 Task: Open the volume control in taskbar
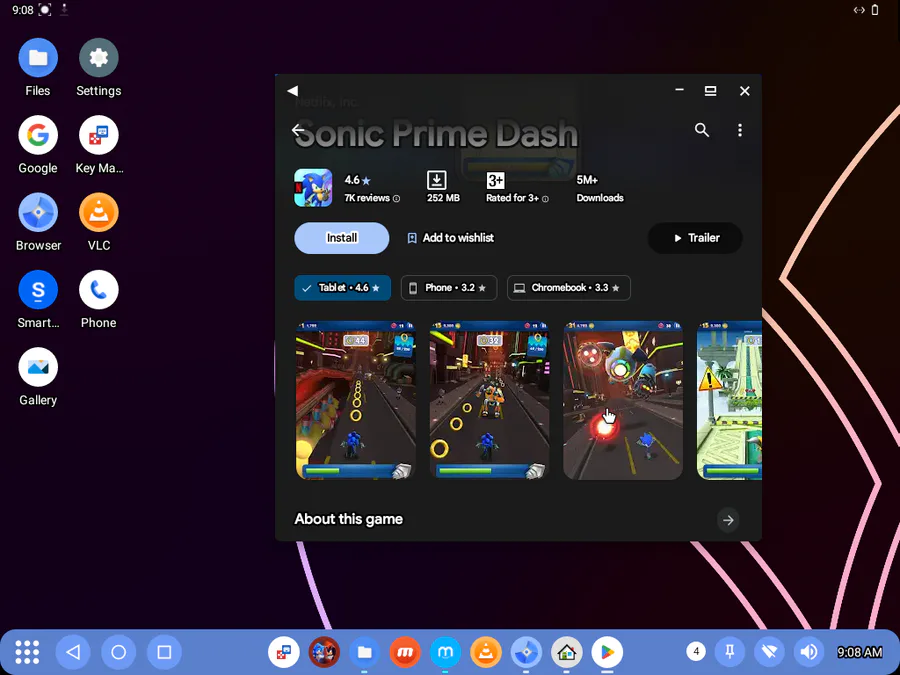click(x=809, y=651)
